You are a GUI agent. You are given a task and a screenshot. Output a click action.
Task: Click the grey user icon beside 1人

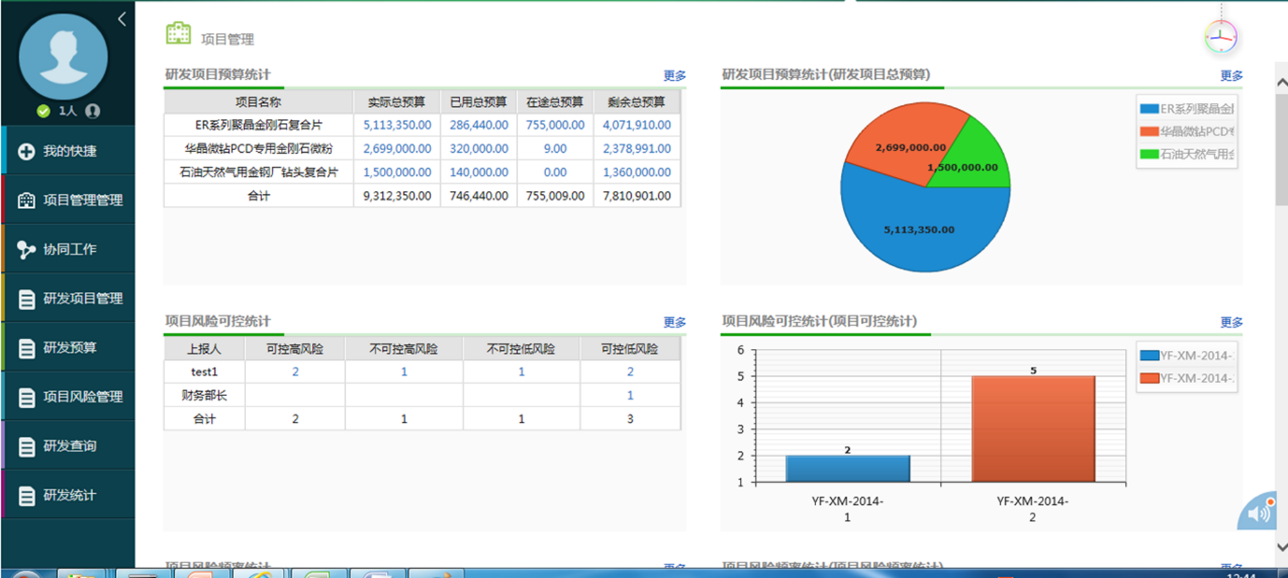tap(93, 111)
